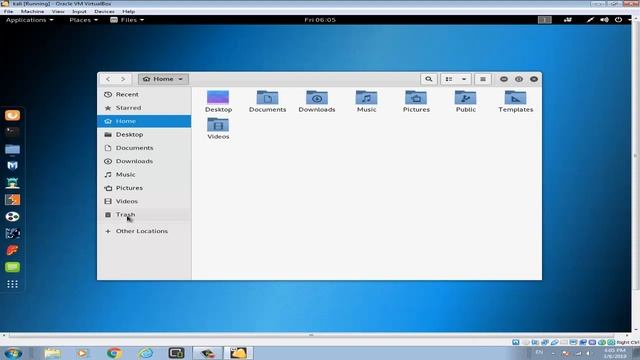The width and height of the screenshot is (640, 360).
Task: Go forward with the right arrow button
Action: tap(123, 79)
